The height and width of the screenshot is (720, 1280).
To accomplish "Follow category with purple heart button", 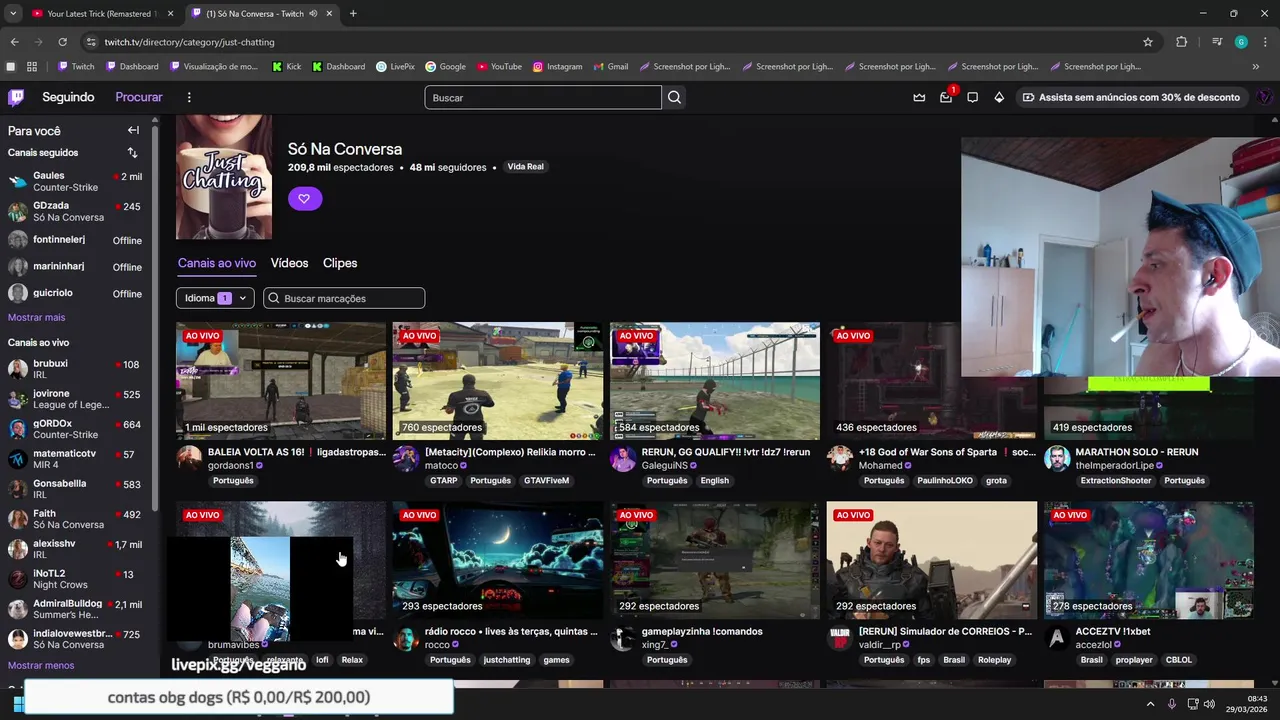I will 304,198.
